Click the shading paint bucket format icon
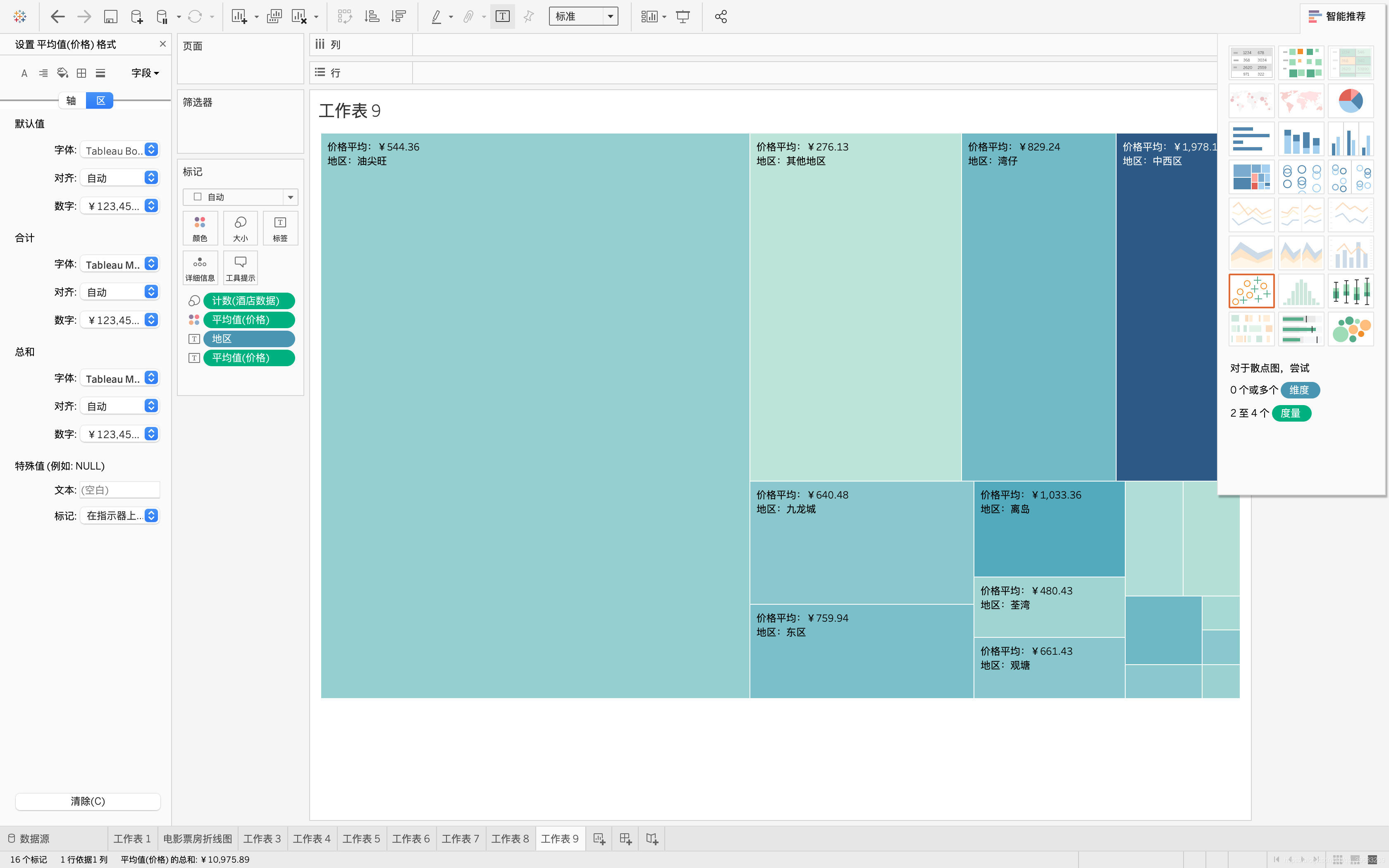Screen dimensions: 1389x868 pyautogui.click(x=62, y=73)
